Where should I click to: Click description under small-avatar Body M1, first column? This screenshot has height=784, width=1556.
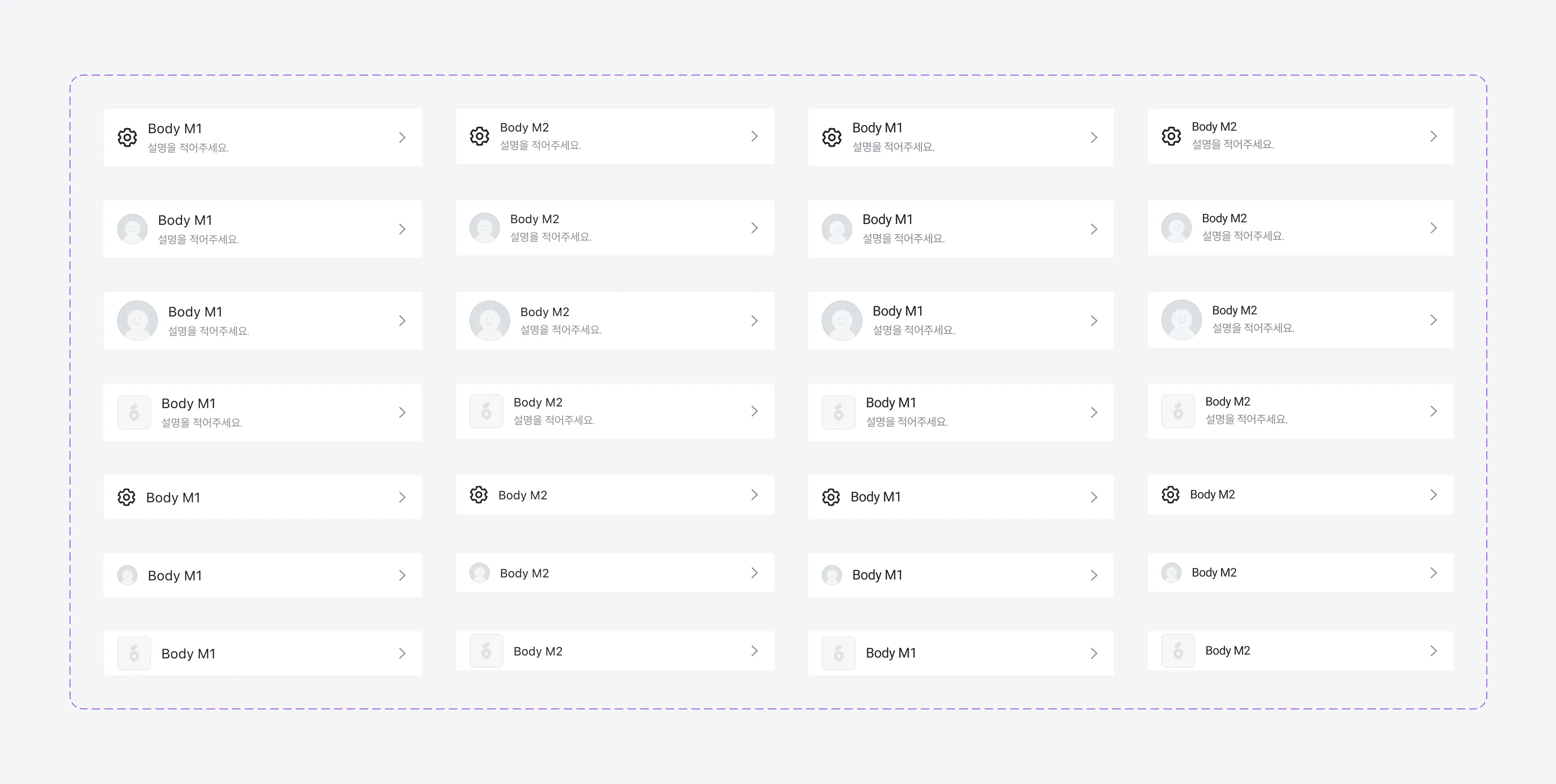click(x=199, y=240)
